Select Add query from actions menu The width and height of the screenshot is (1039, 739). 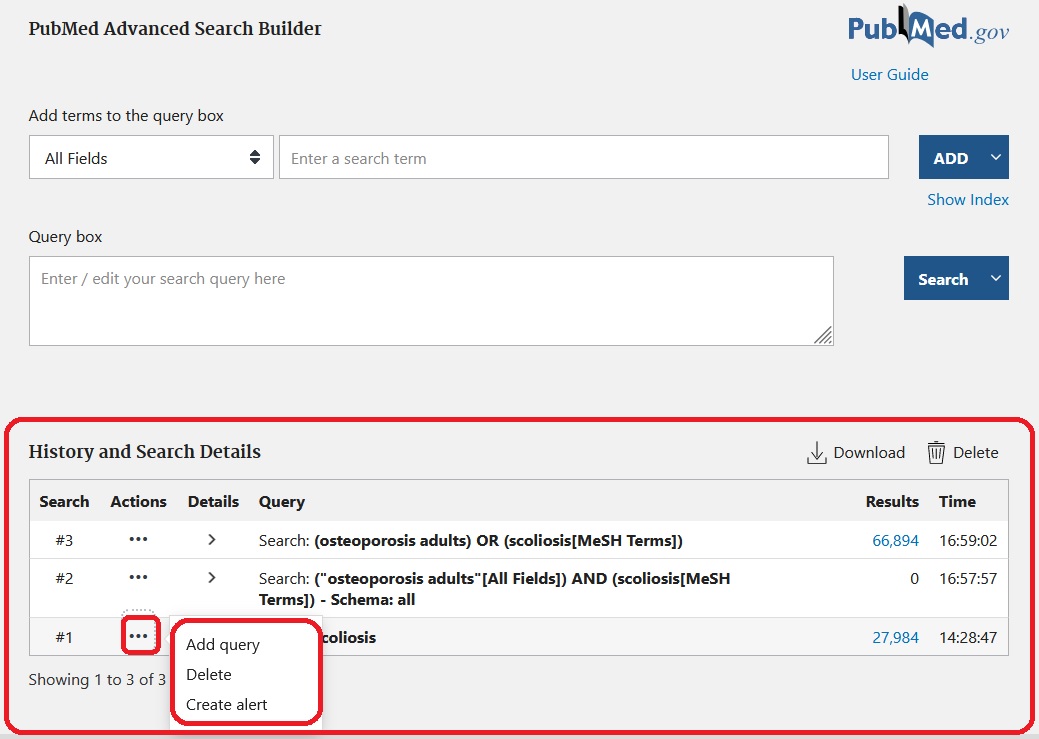point(222,645)
